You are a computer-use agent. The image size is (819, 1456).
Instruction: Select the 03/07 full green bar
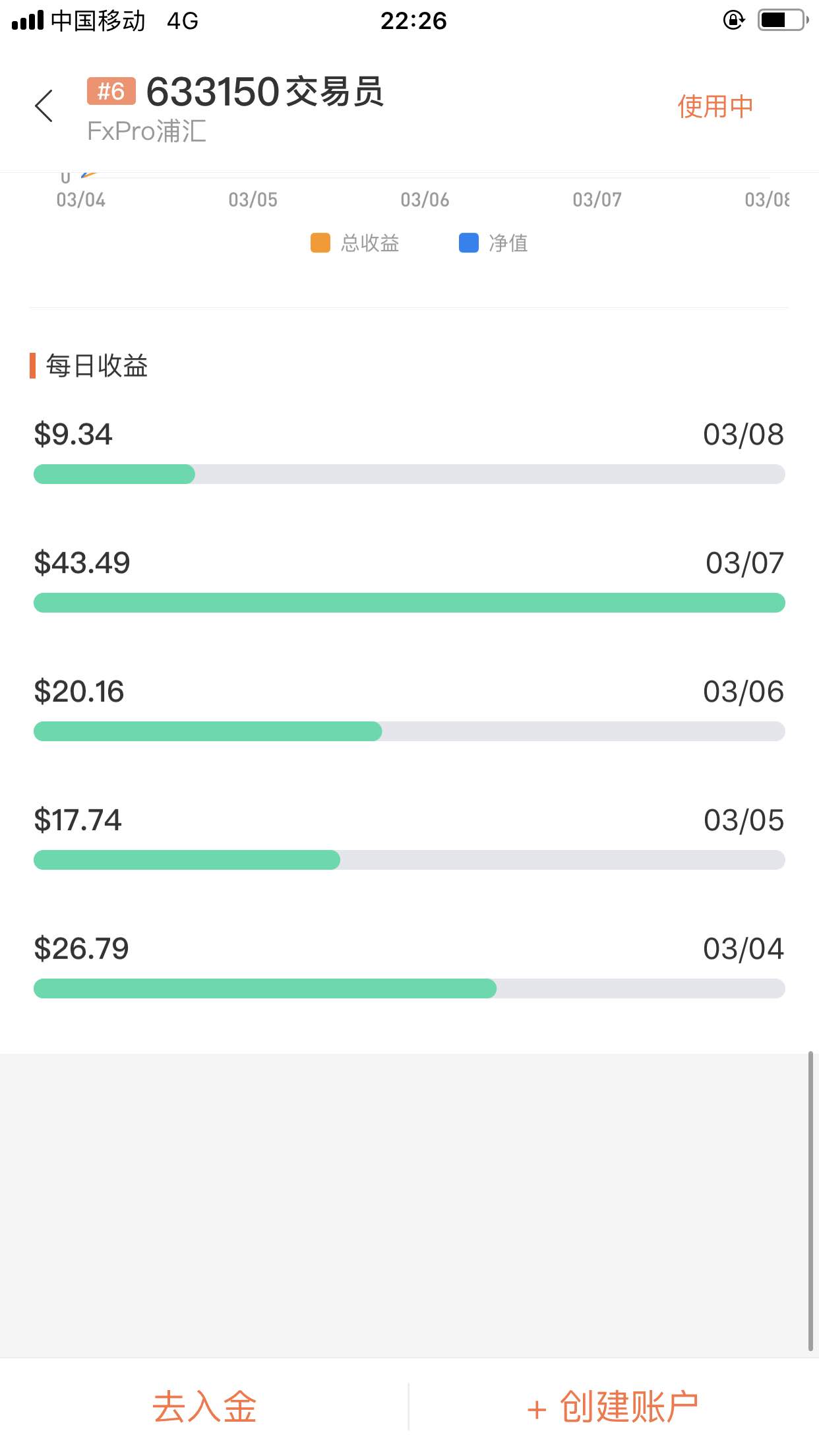point(409,603)
